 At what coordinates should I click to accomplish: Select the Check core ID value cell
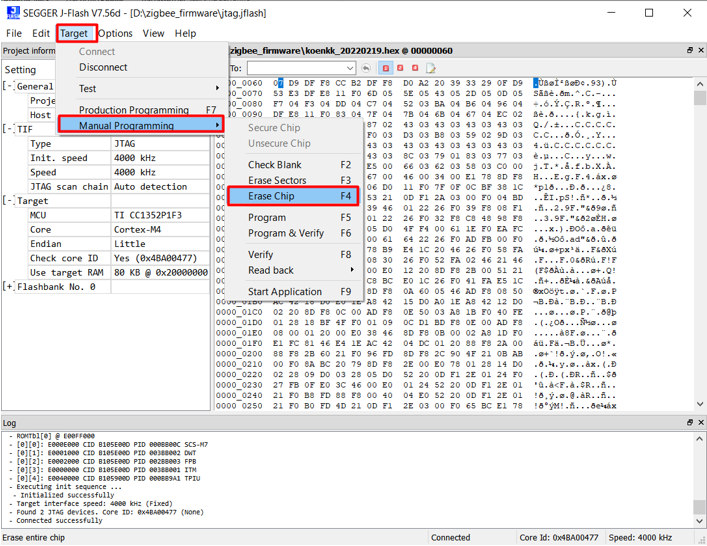coord(160,258)
